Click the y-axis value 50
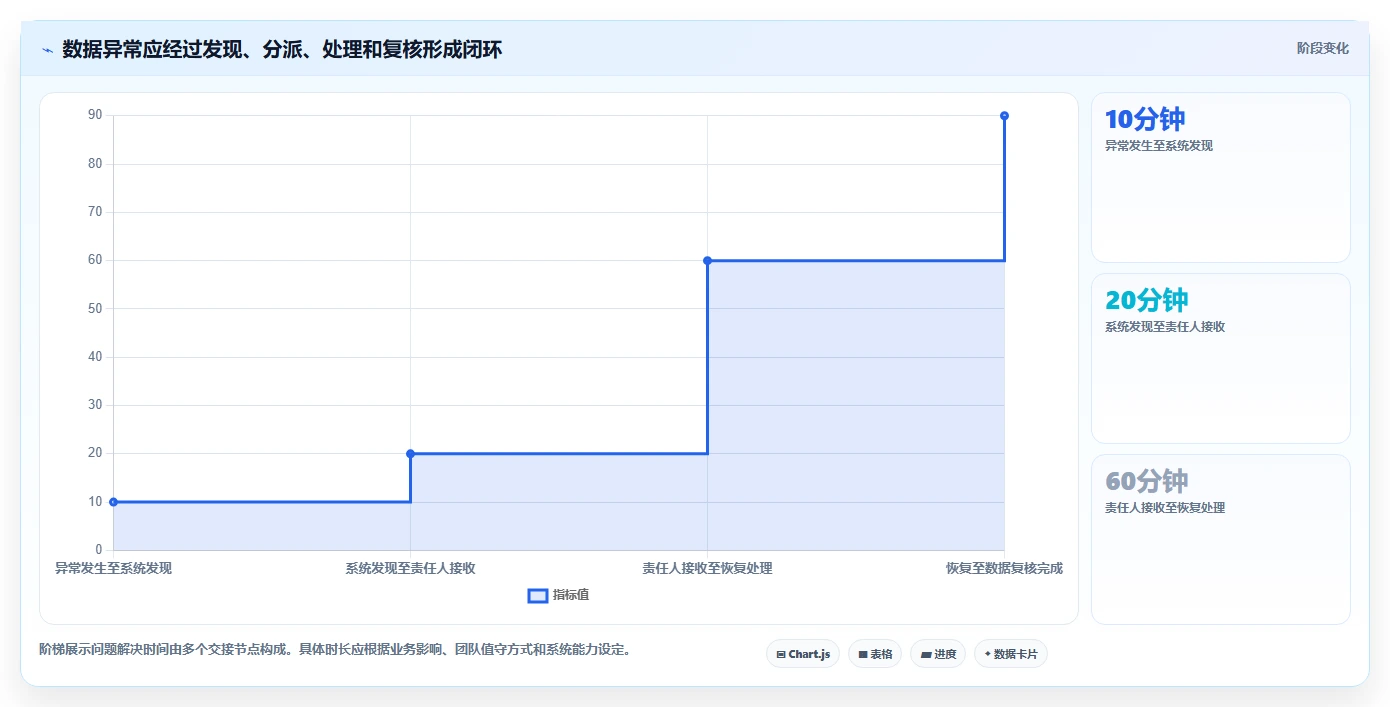 tap(95, 308)
